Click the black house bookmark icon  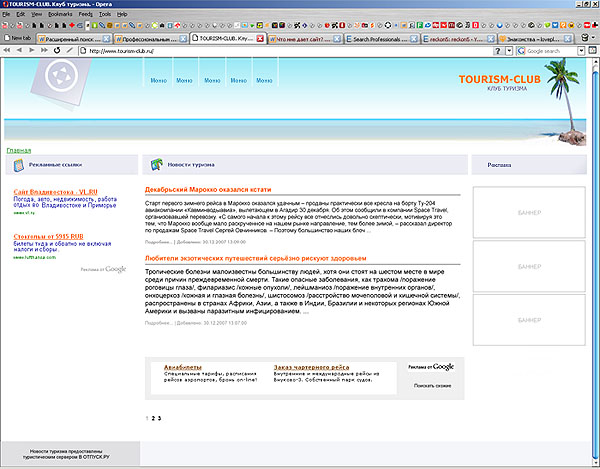[162, 25]
